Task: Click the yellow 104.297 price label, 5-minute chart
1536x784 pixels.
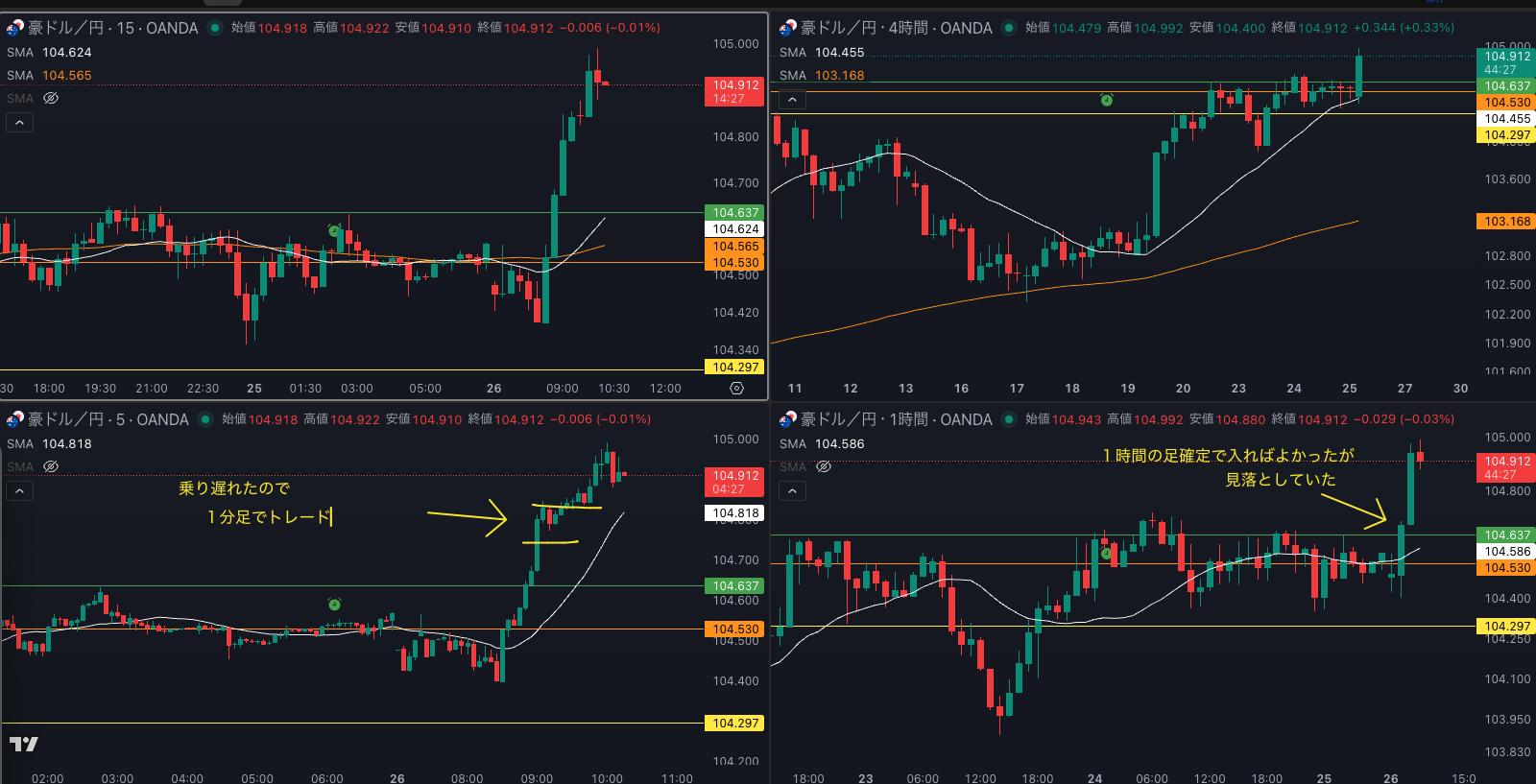Action: point(735,723)
